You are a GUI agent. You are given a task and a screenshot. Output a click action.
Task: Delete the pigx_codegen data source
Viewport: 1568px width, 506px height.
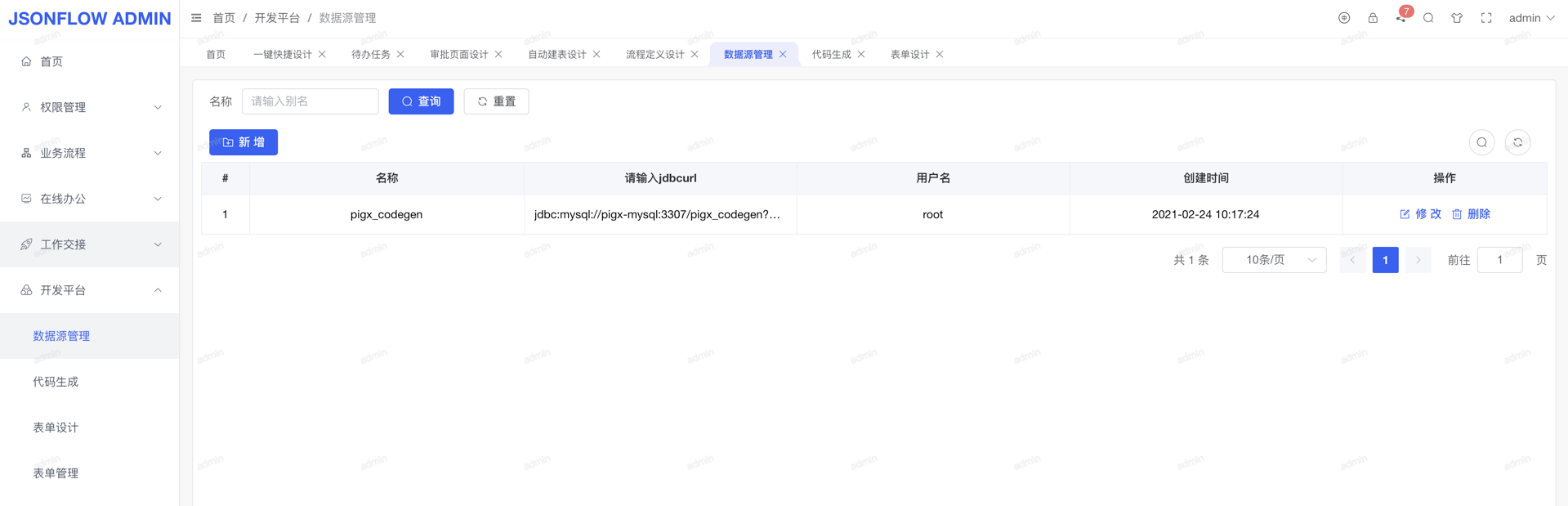point(1471,214)
